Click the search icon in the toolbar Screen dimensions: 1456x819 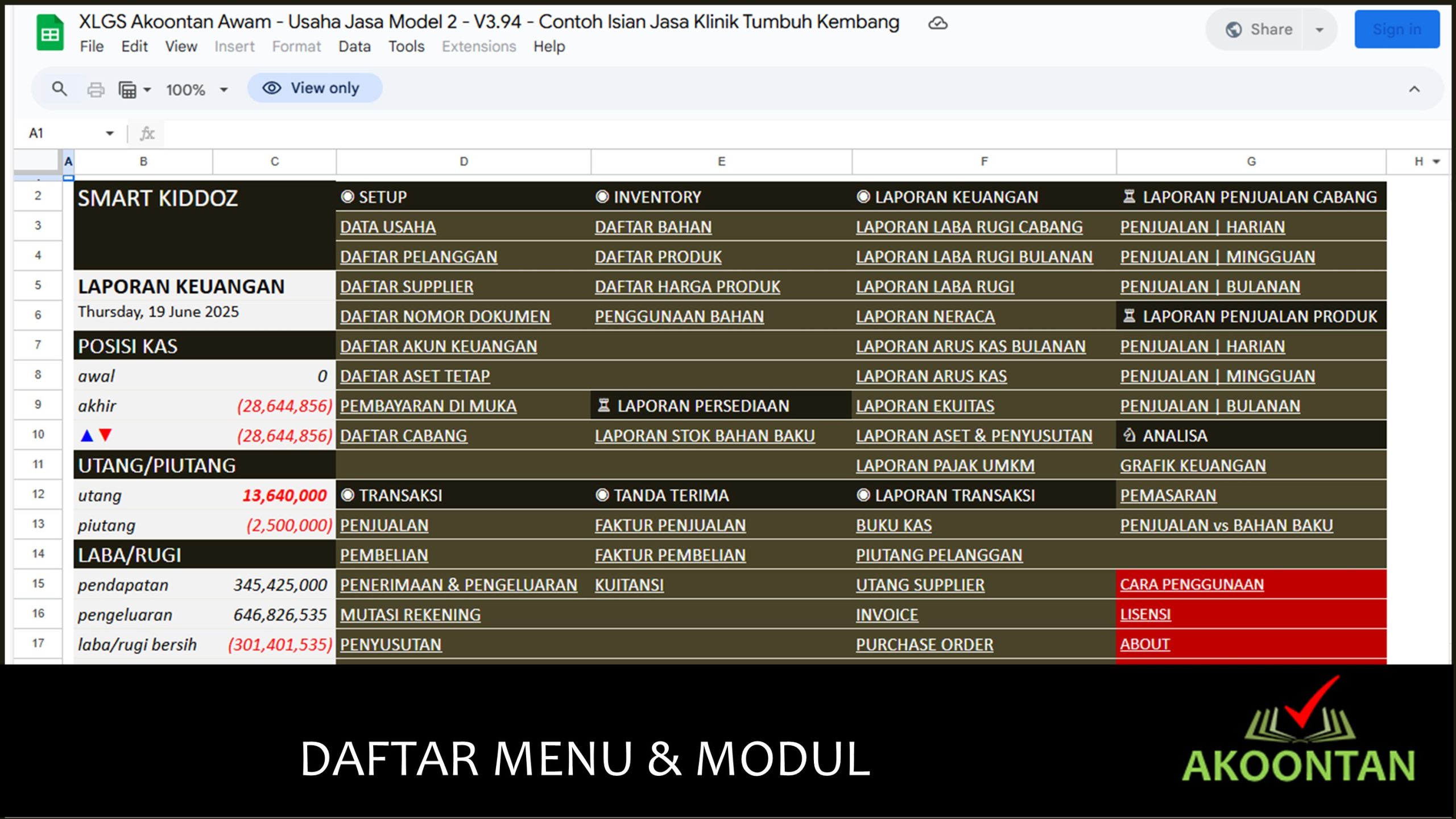60,89
